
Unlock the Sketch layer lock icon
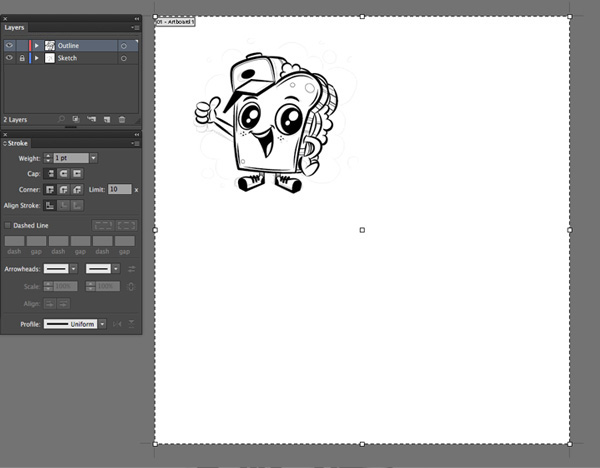pyautogui.click(x=22, y=58)
